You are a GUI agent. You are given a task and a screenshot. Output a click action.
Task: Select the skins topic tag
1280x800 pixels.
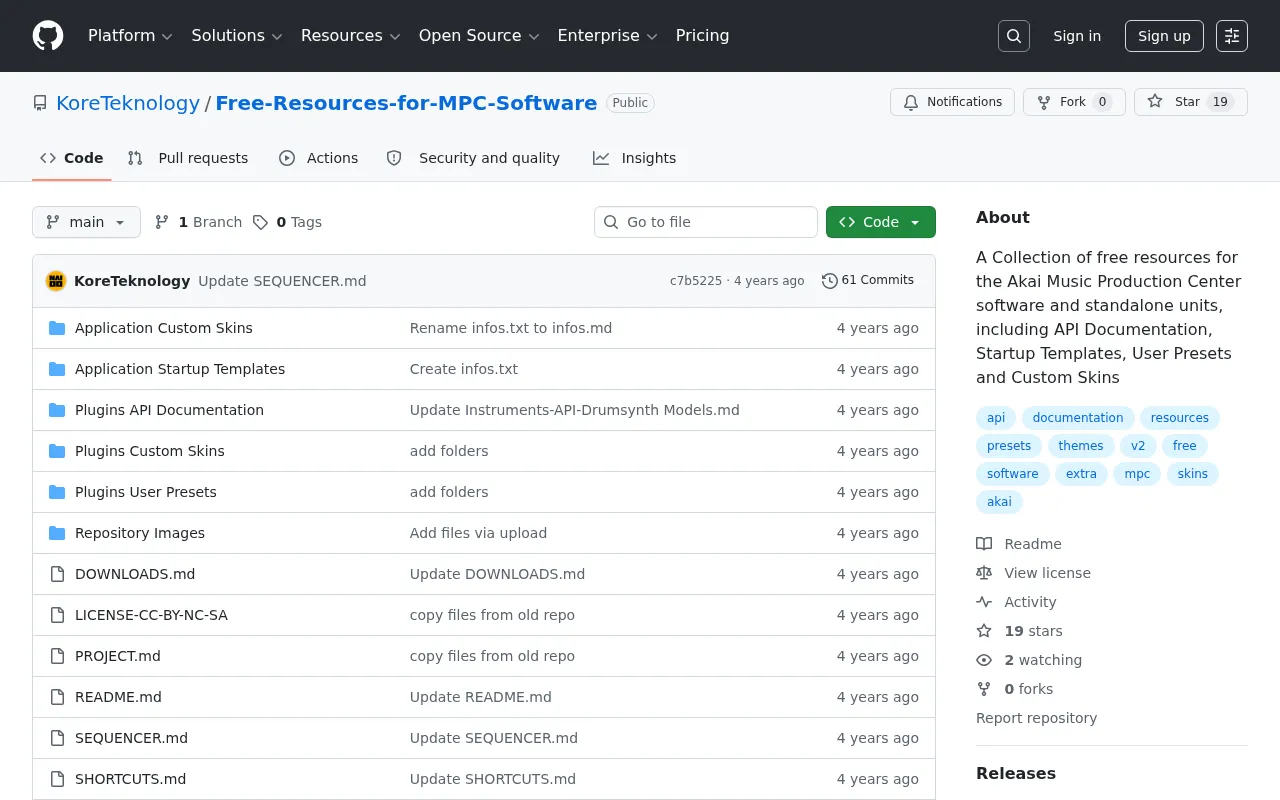click(1192, 474)
